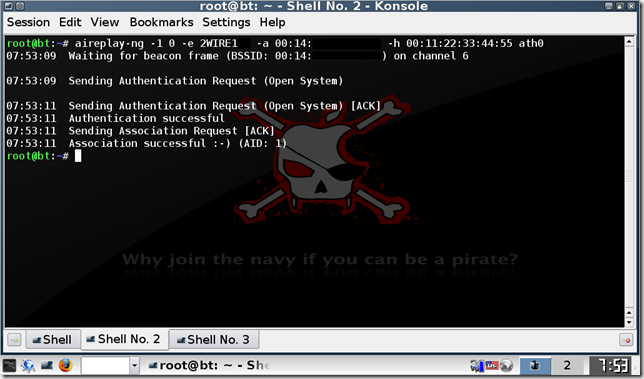
Task: Switch to Shell No. 3 tab
Action: coord(214,340)
